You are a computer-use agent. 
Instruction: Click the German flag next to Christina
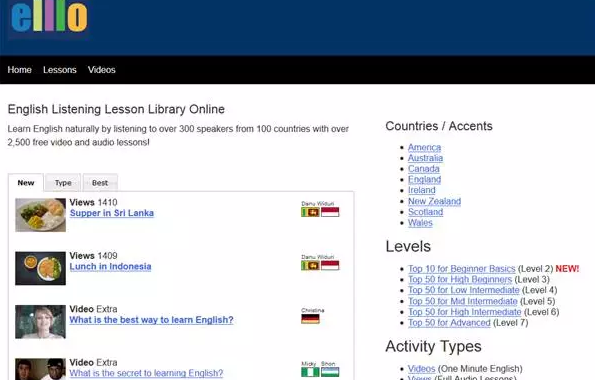click(x=310, y=319)
